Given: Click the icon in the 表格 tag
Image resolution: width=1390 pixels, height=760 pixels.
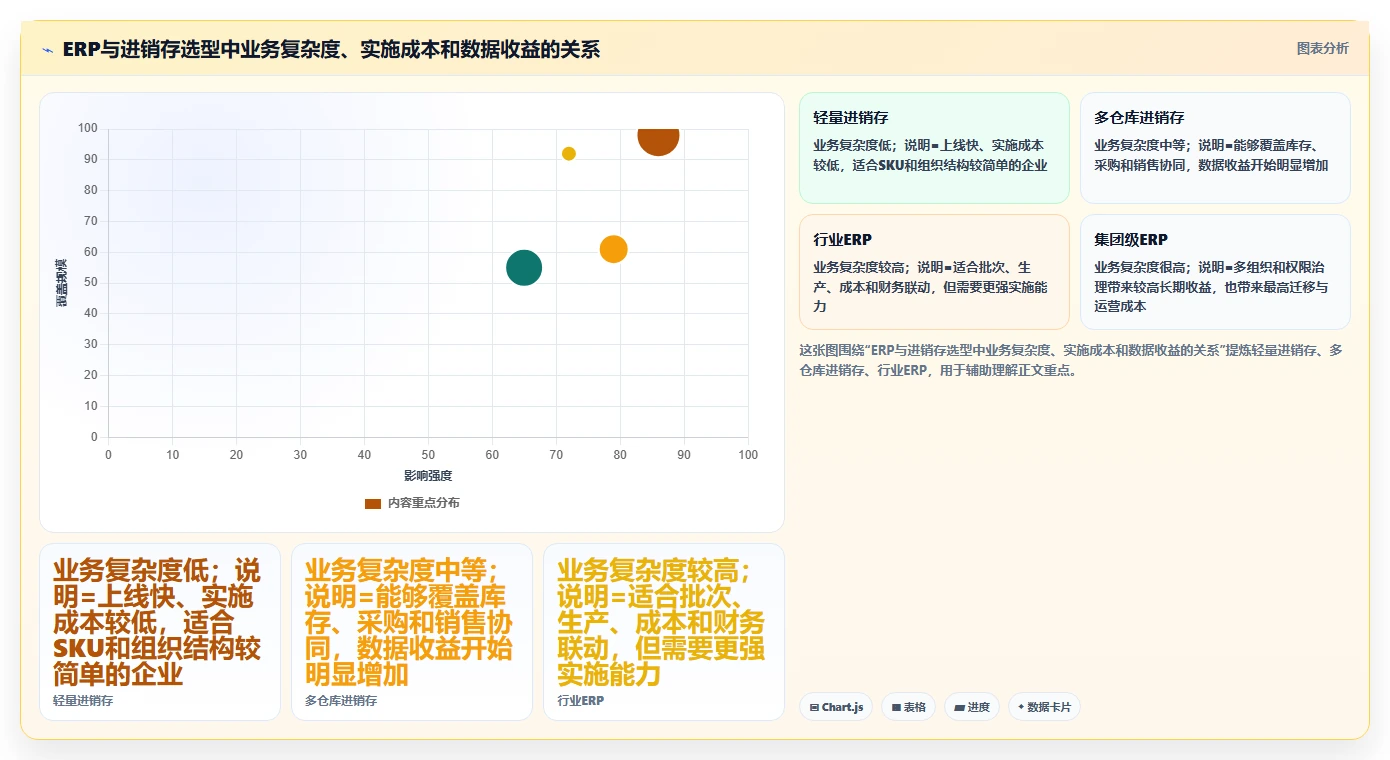Looking at the screenshot, I should click(897, 708).
